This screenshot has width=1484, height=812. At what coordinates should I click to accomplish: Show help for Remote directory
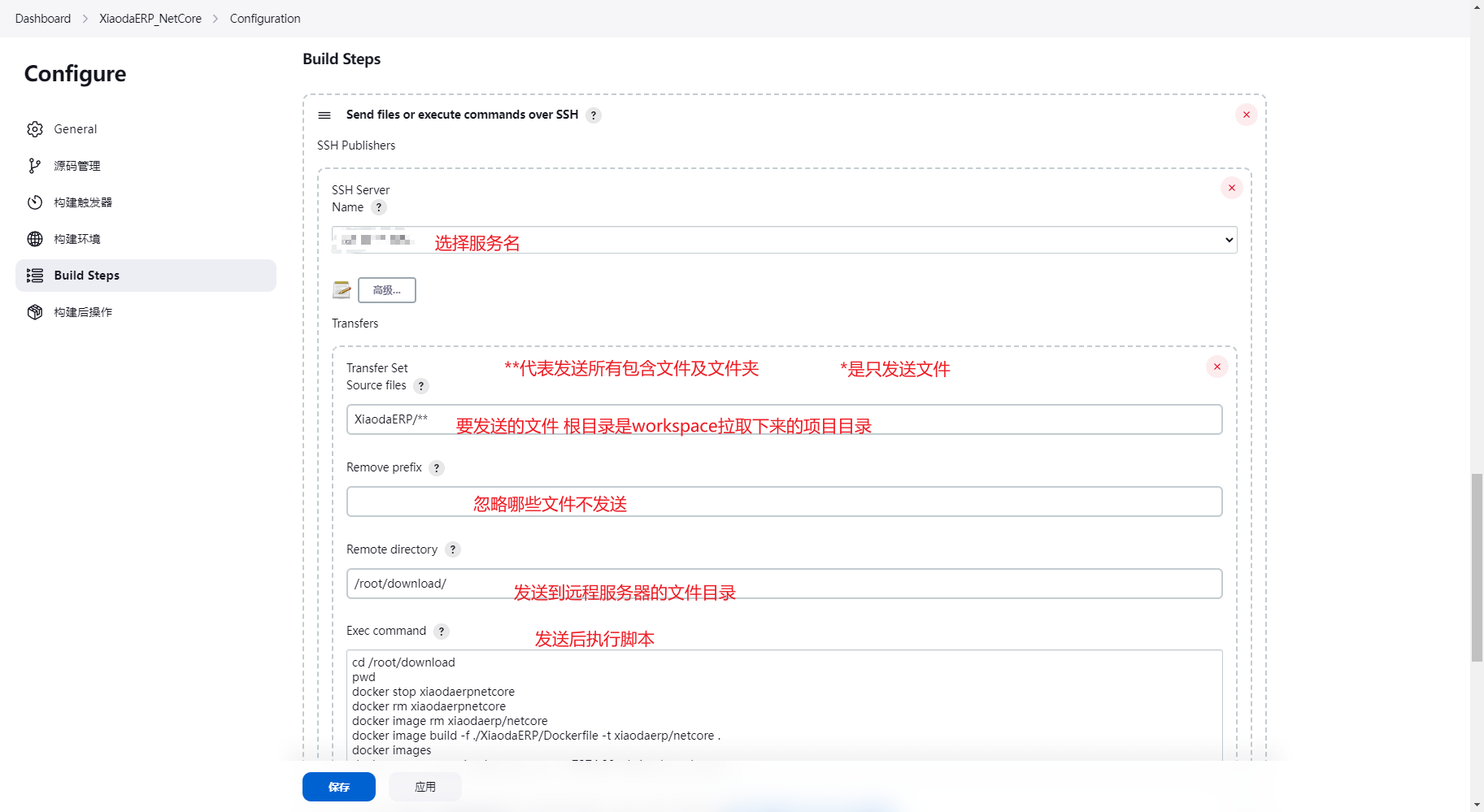[x=453, y=550]
